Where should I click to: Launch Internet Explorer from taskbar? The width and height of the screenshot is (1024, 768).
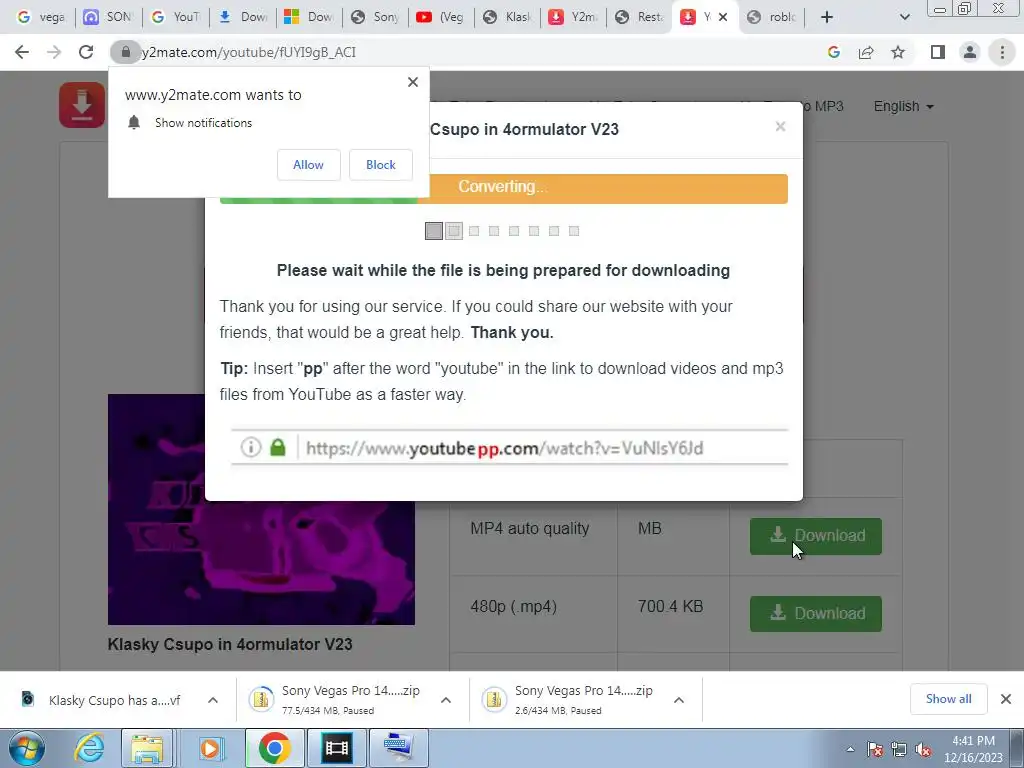tap(89, 748)
